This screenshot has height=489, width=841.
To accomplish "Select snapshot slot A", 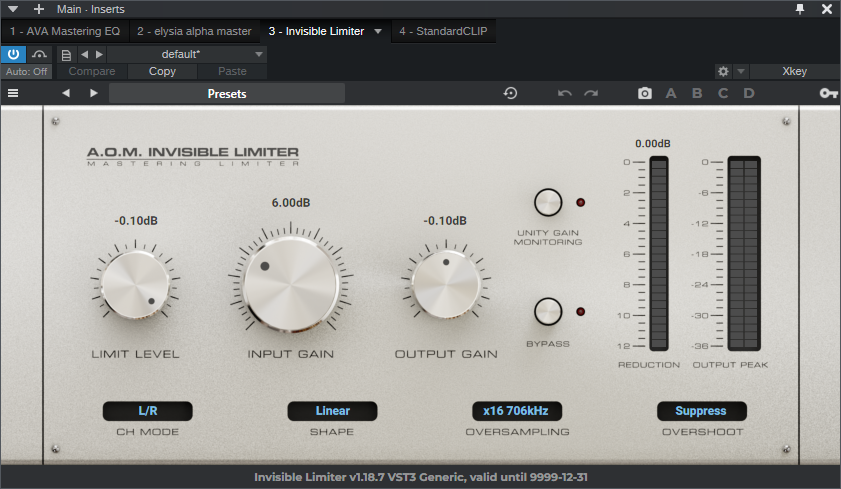I will 671,93.
